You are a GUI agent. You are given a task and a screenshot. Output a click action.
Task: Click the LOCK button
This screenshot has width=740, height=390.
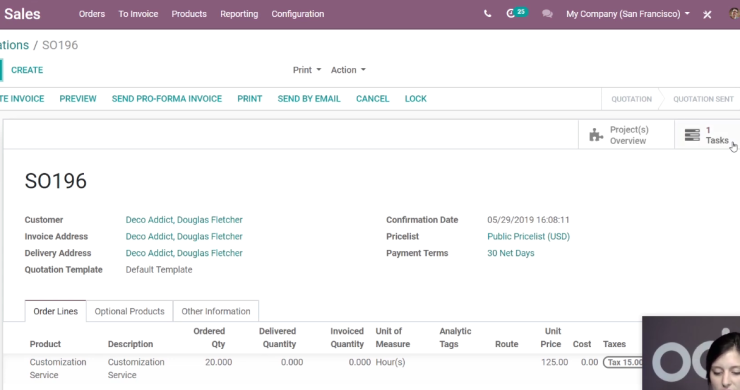tap(415, 99)
